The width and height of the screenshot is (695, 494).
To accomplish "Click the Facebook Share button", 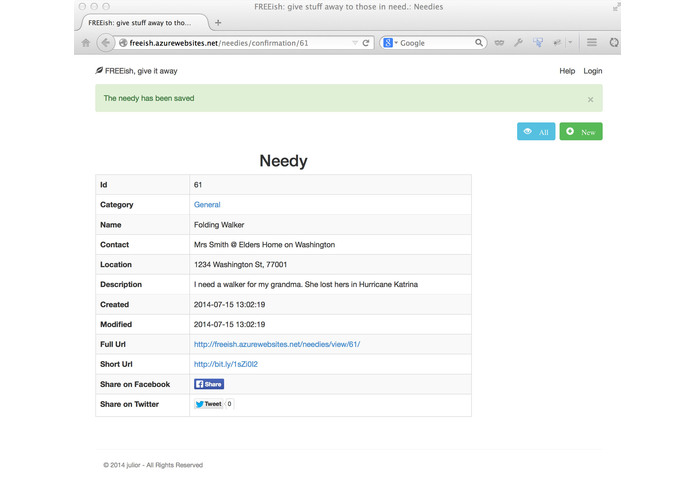I will point(209,384).
